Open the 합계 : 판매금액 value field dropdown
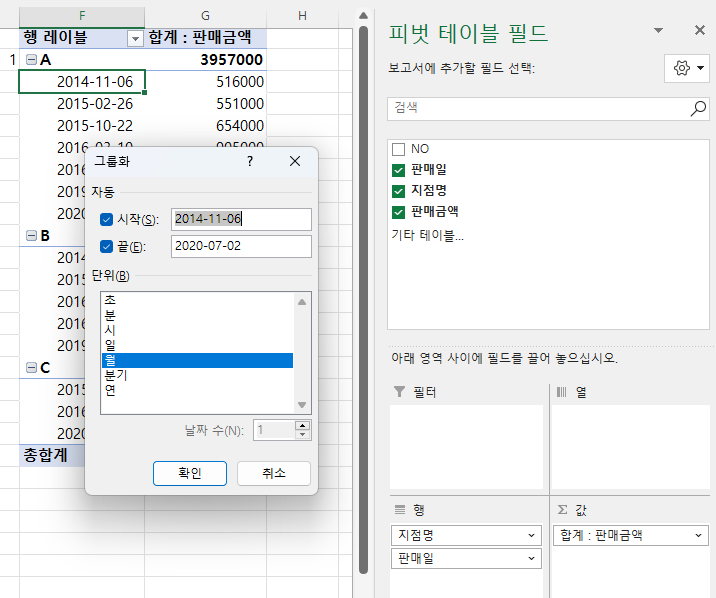Image resolution: width=716 pixels, height=598 pixels. [x=698, y=535]
